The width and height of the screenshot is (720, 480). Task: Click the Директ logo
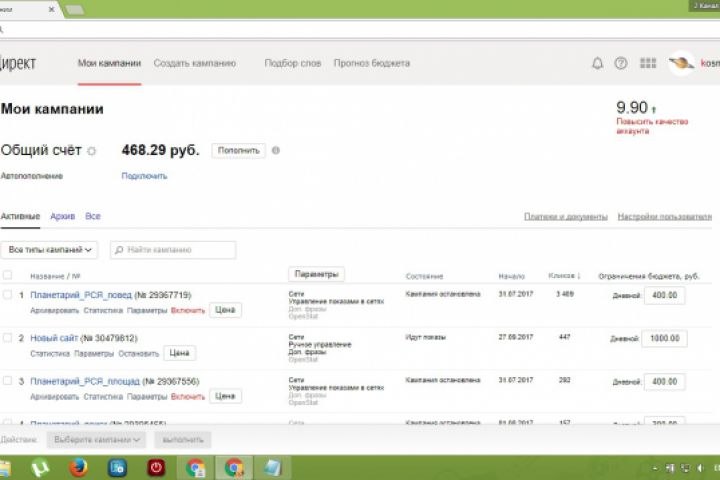[18, 63]
